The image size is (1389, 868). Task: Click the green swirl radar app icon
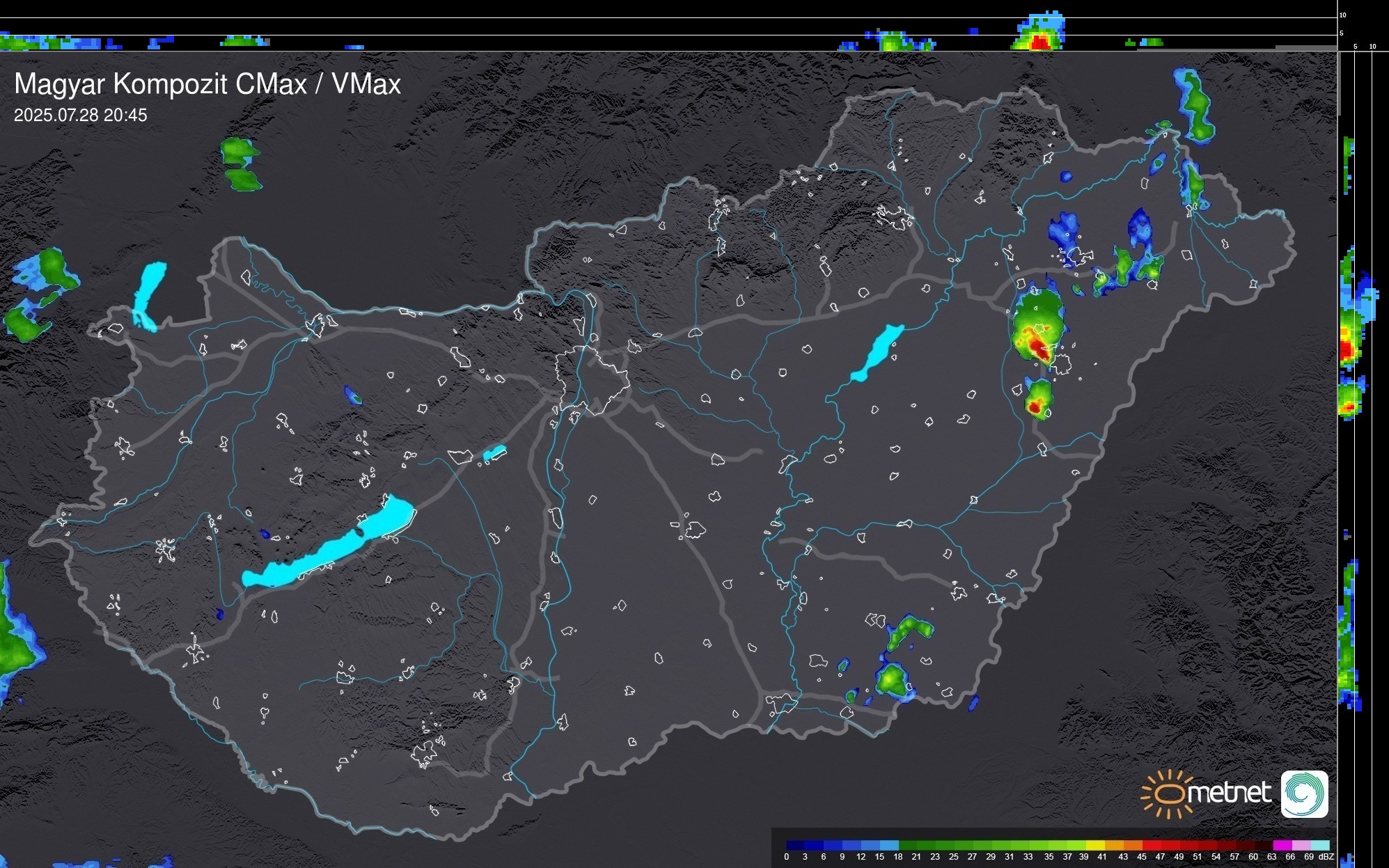(1304, 794)
